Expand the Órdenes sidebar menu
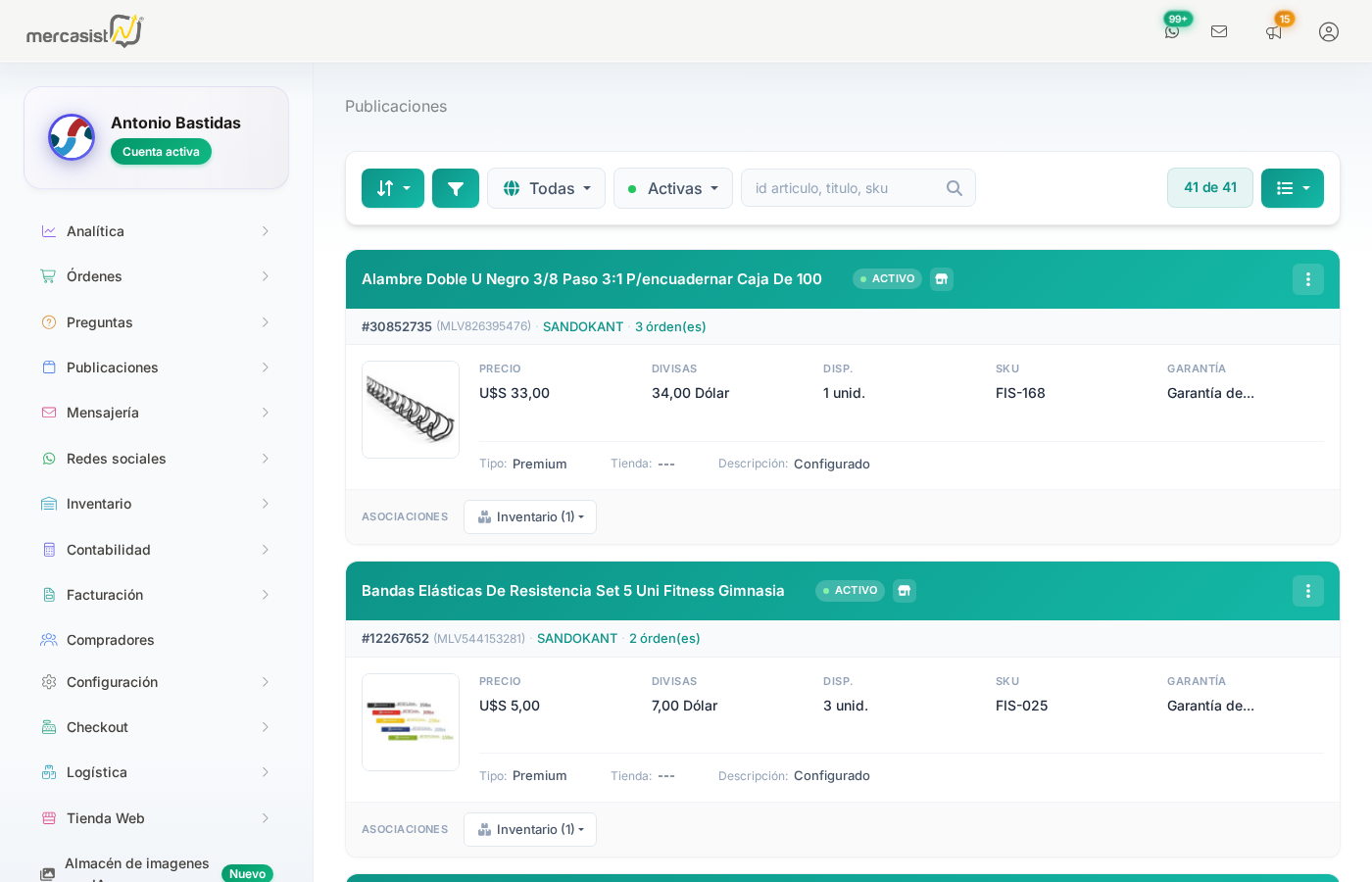The height and width of the screenshot is (882, 1372). 157,276
